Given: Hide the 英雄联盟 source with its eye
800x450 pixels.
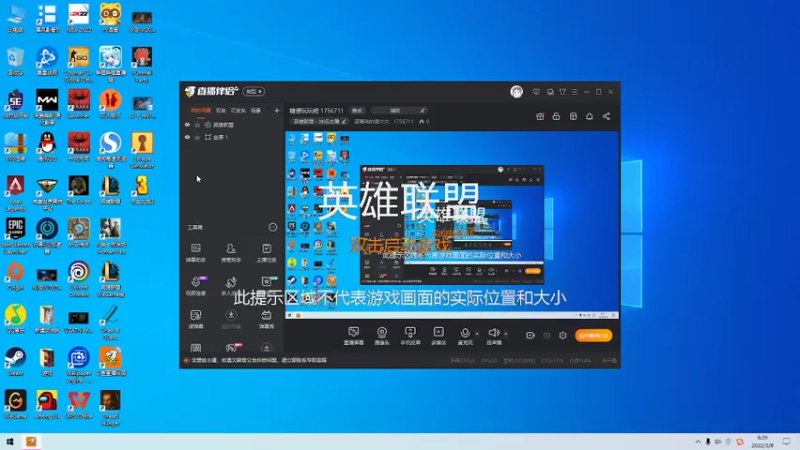Looking at the screenshot, I should click(x=187, y=125).
